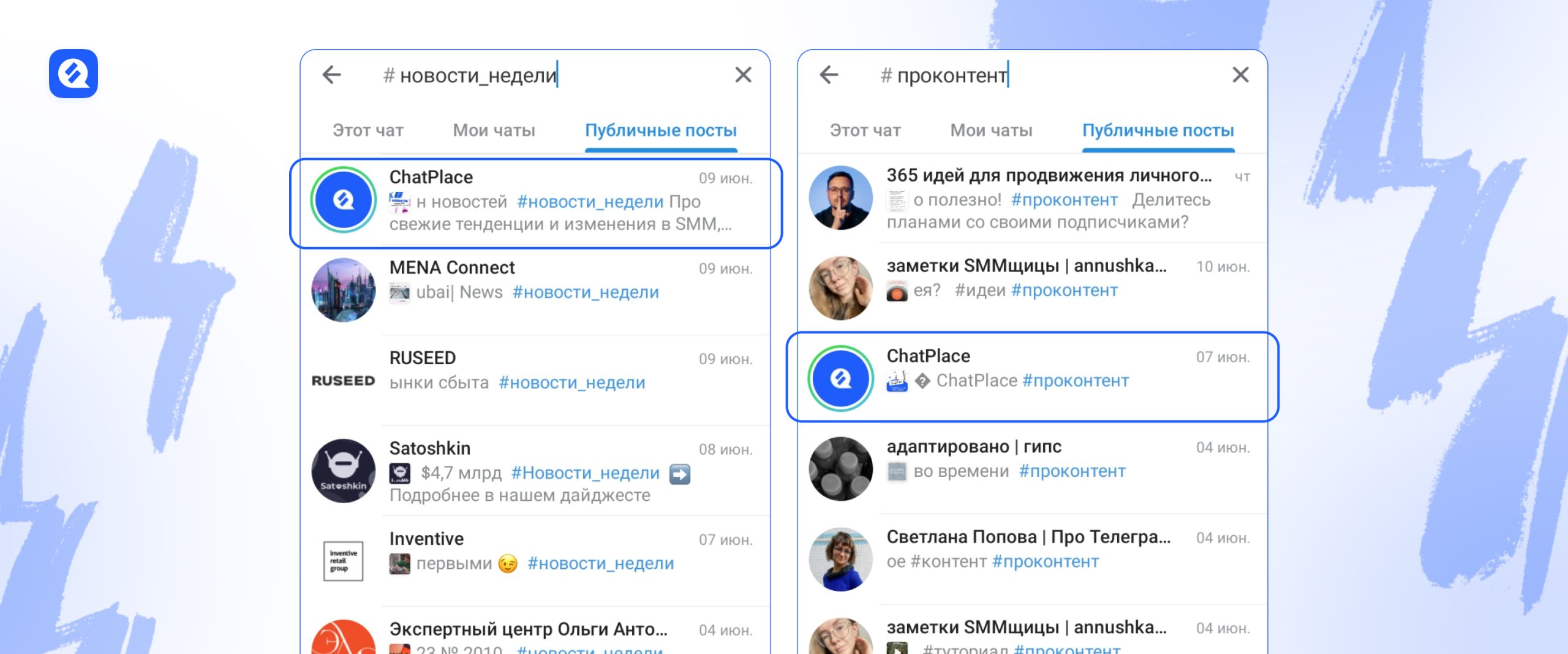Open RUSEED channel logo
This screenshot has height=654, width=1568.
[344, 381]
